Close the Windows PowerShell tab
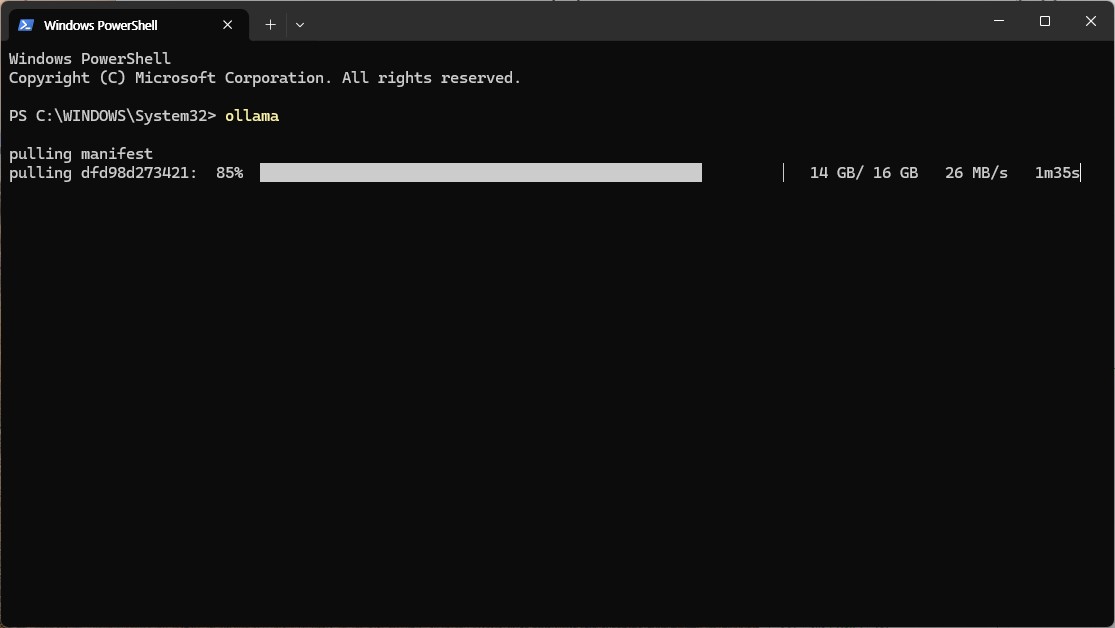This screenshot has width=1115, height=628. 228,25
